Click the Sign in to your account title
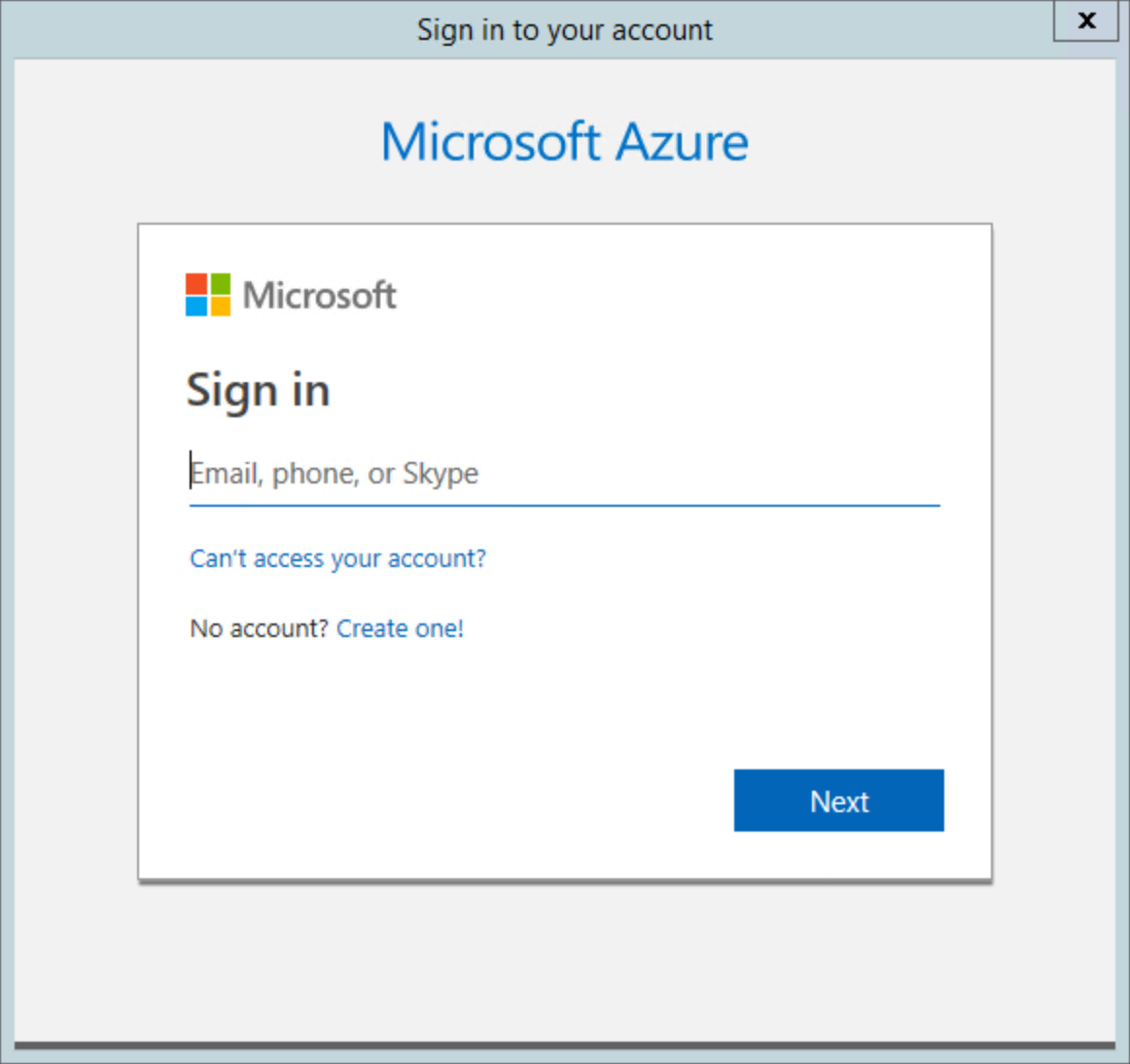This screenshot has width=1130, height=1064. 564,30
